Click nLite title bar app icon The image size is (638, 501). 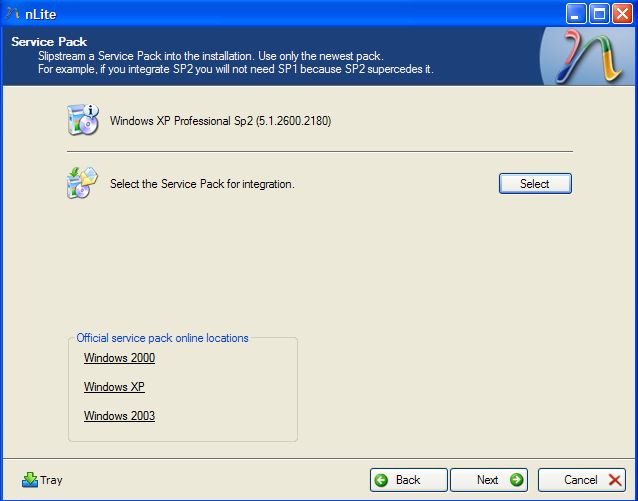pyautogui.click(x=13, y=13)
